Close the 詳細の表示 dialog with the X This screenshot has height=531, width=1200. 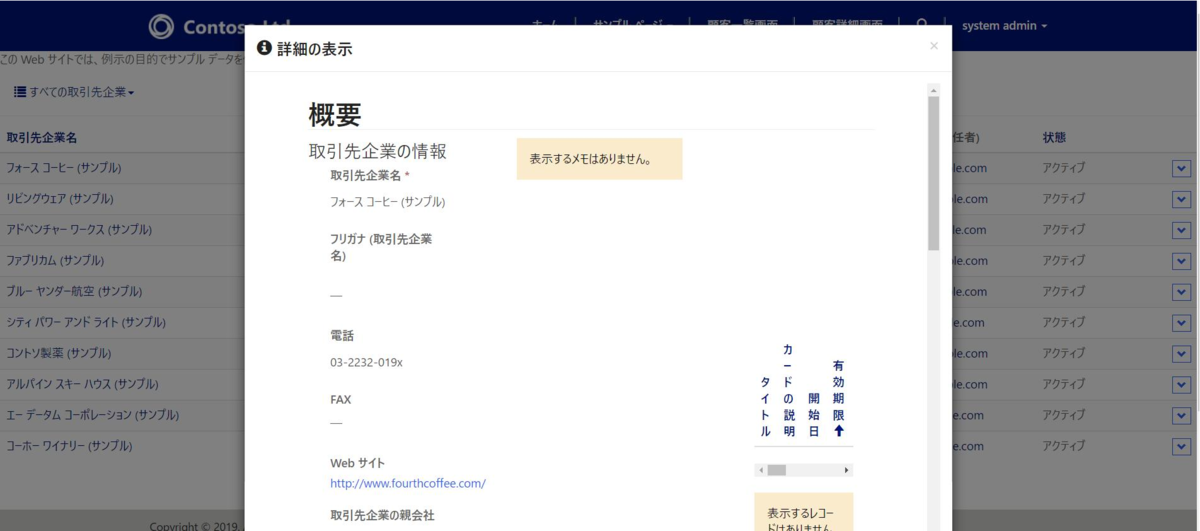click(x=934, y=46)
